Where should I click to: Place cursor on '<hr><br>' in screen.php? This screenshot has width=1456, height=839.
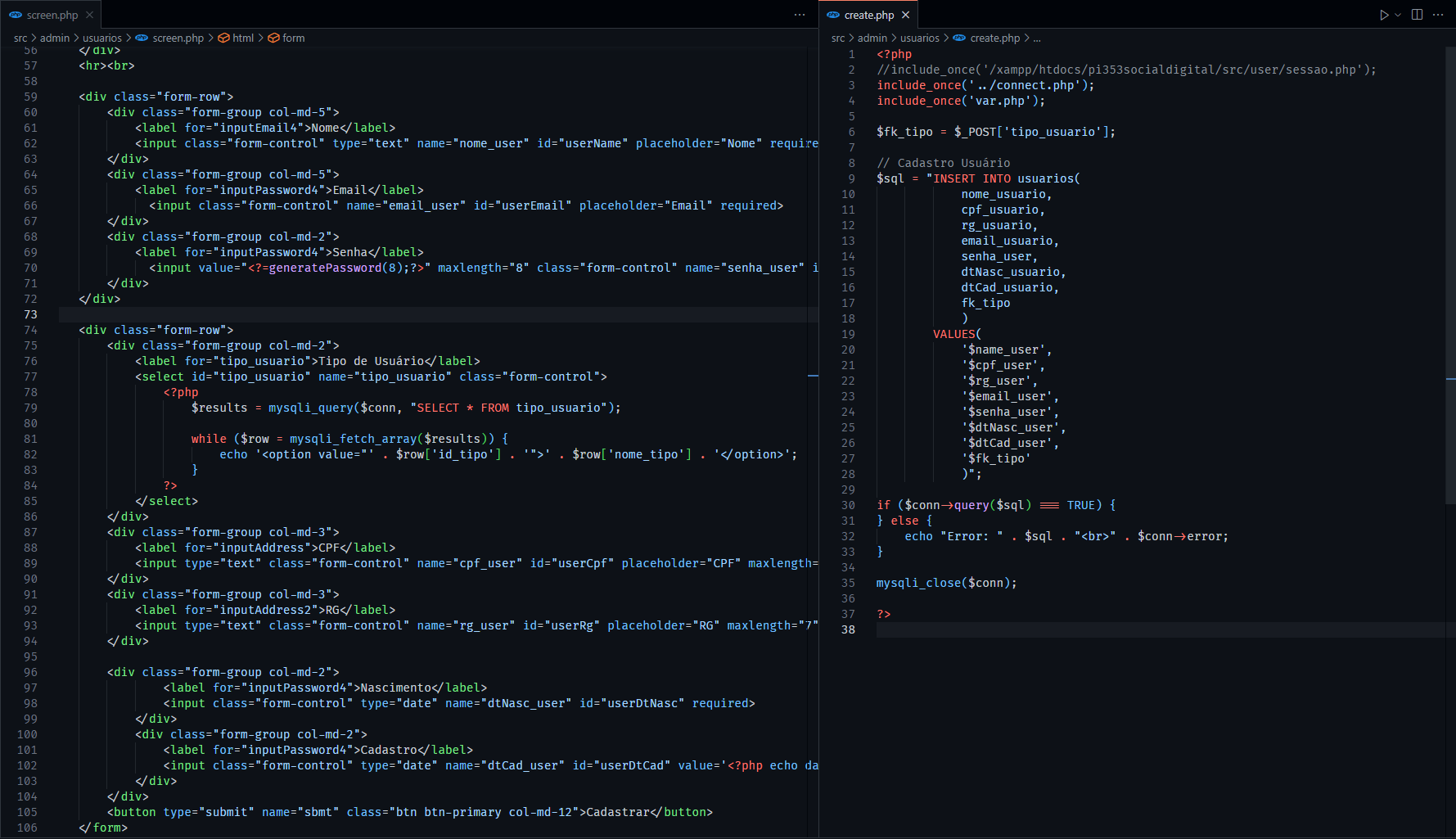point(106,65)
